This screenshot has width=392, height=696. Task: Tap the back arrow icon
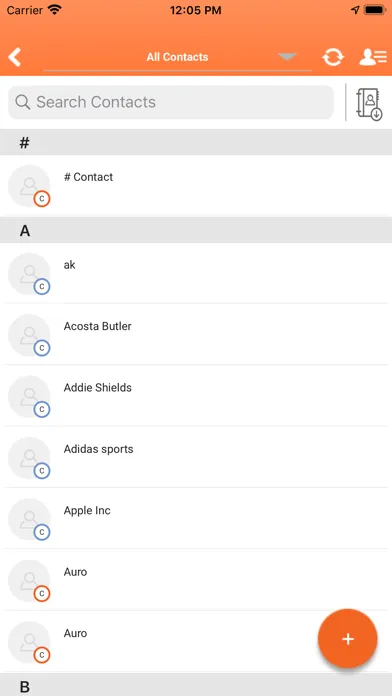click(x=15, y=57)
